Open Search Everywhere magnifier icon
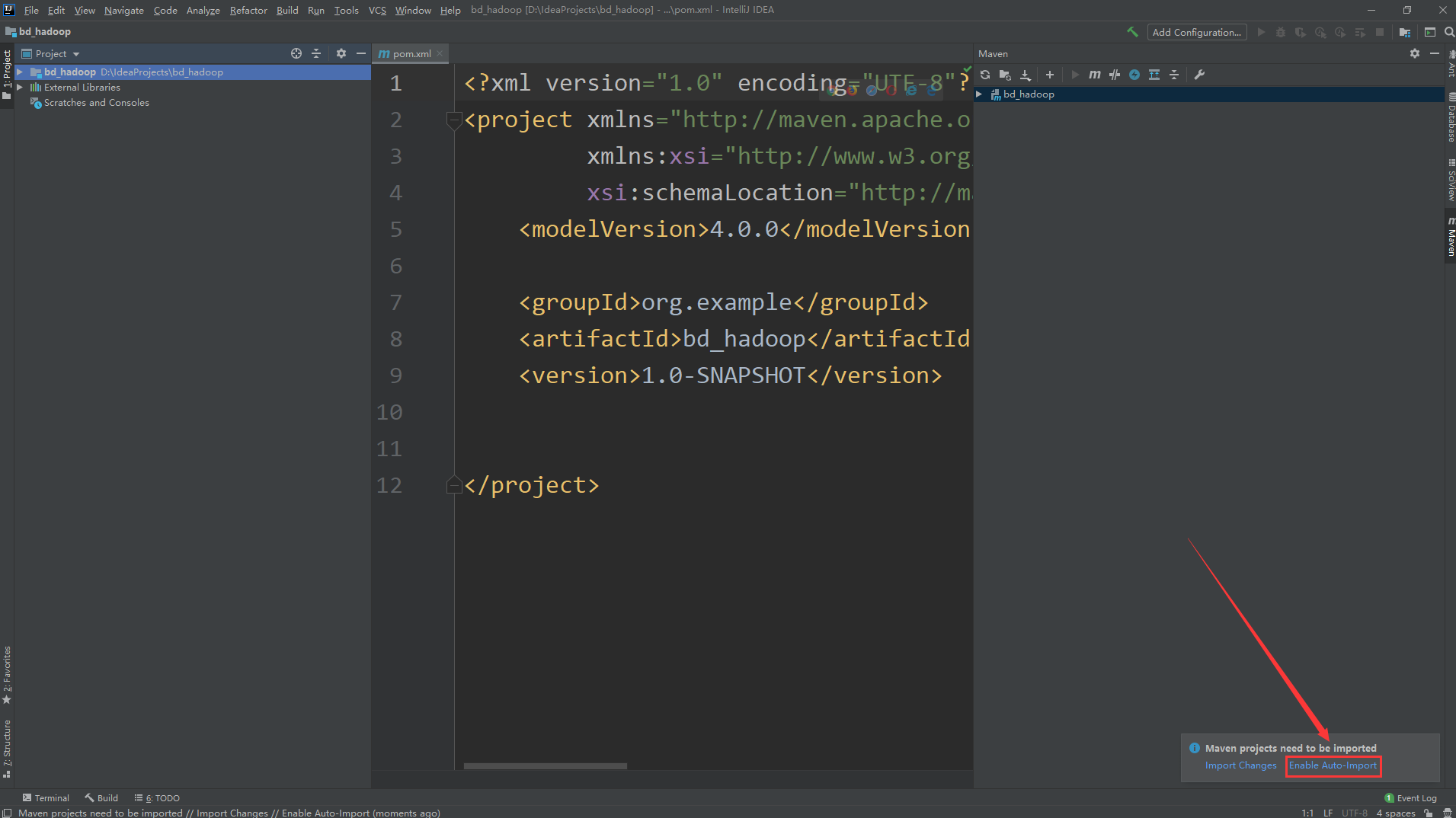The width and height of the screenshot is (1456, 818). 1449,32
